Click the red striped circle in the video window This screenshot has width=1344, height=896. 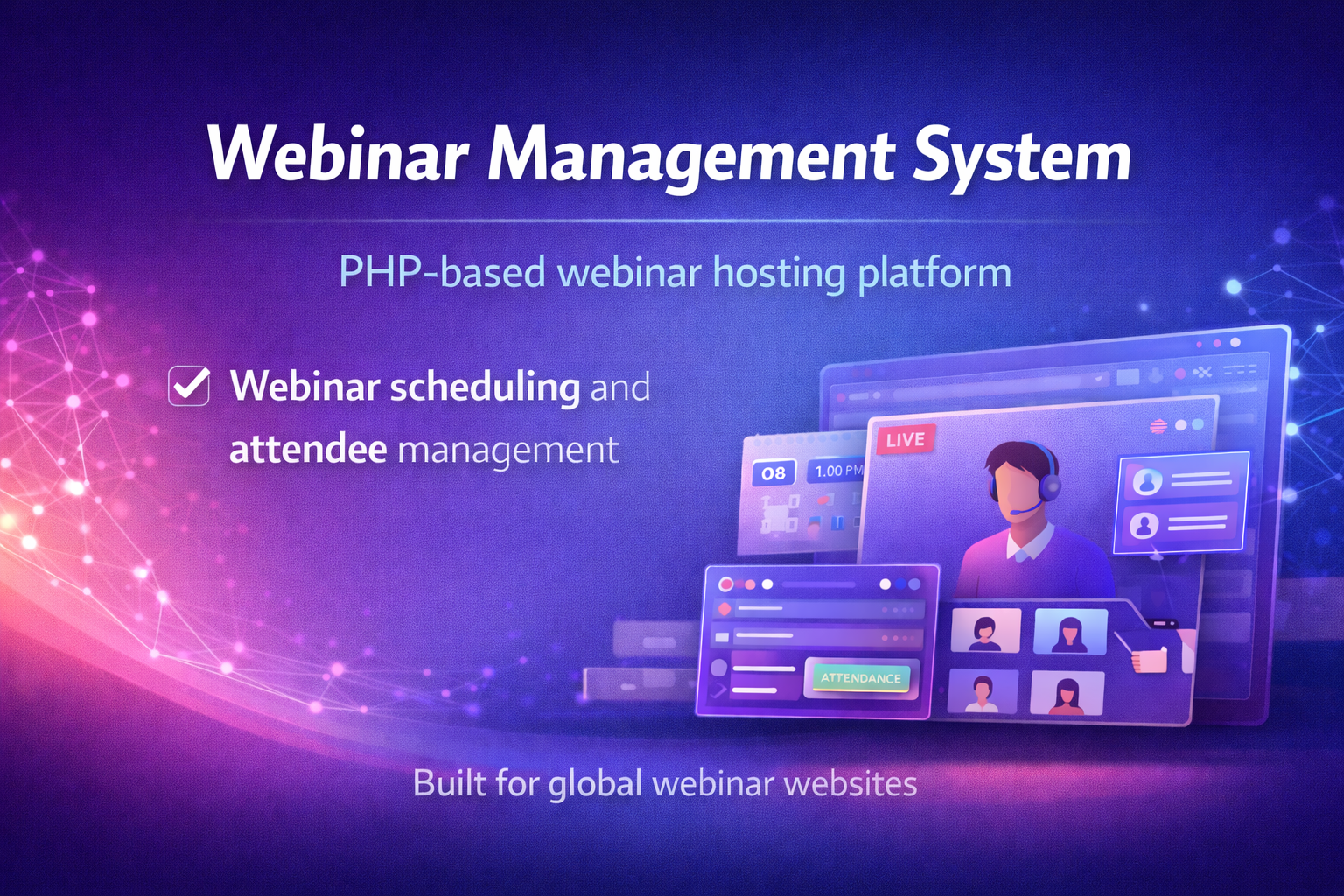pos(1158,426)
